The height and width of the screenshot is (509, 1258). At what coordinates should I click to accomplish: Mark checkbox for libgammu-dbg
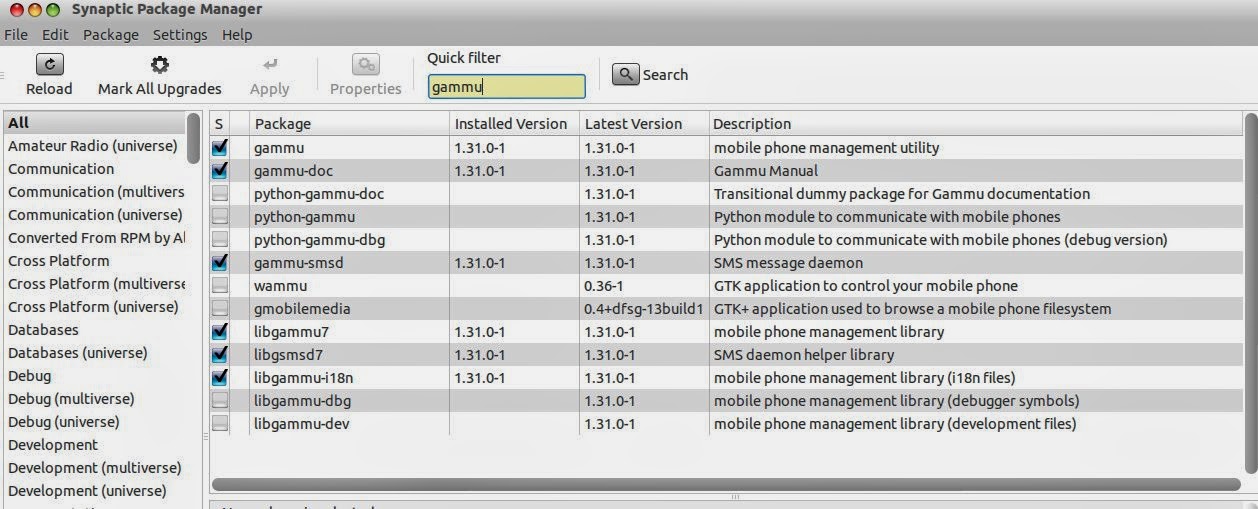219,400
